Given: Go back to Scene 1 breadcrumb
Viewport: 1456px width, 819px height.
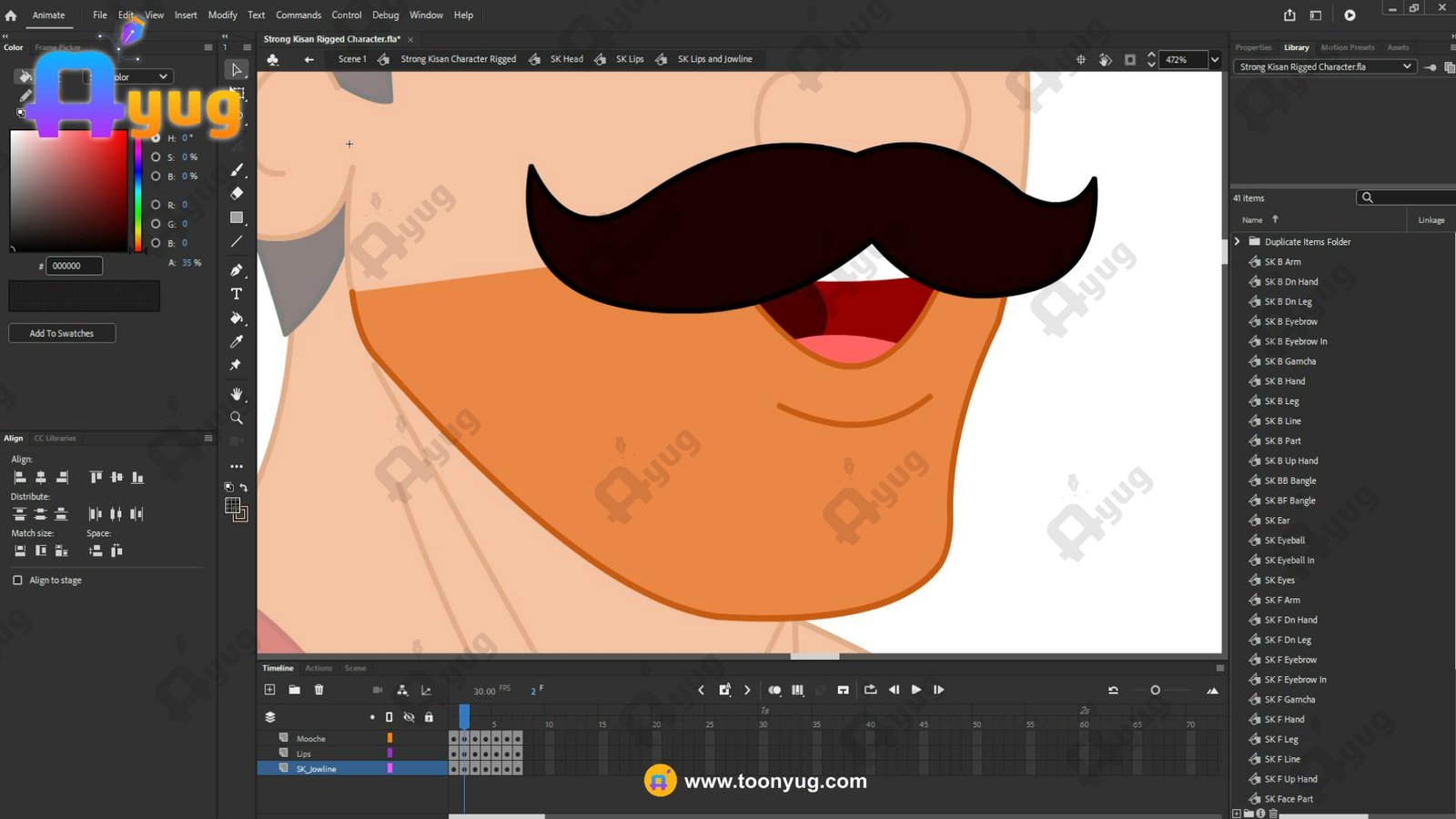Looking at the screenshot, I should tap(351, 59).
